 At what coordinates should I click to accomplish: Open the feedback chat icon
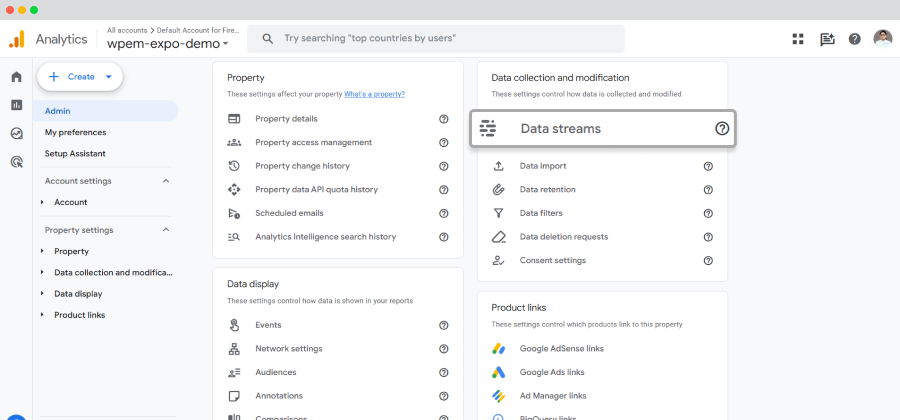[x=827, y=39]
